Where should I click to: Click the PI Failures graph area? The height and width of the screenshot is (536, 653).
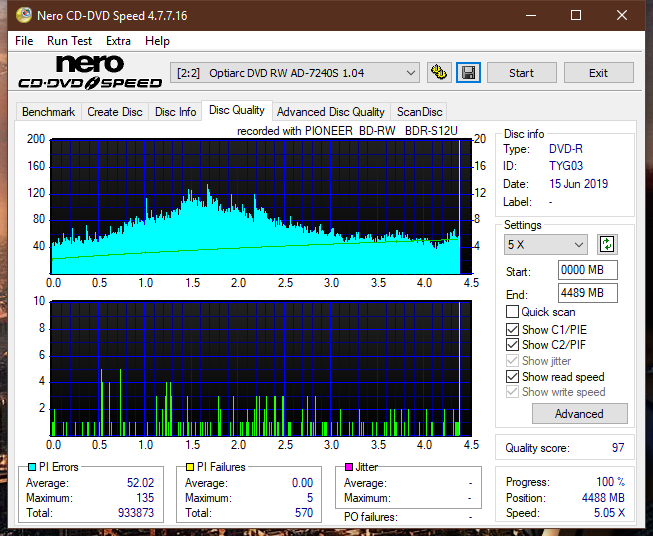tap(261, 368)
